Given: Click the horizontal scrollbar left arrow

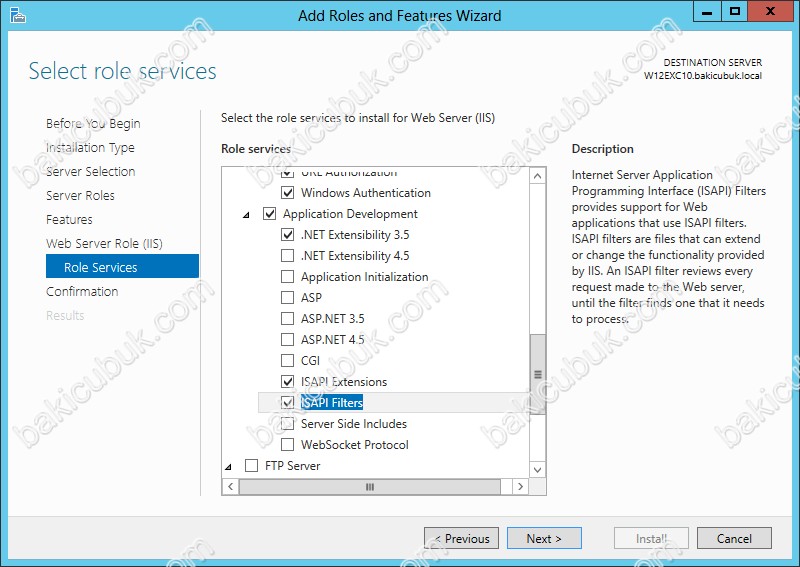Looking at the screenshot, I should (x=231, y=486).
